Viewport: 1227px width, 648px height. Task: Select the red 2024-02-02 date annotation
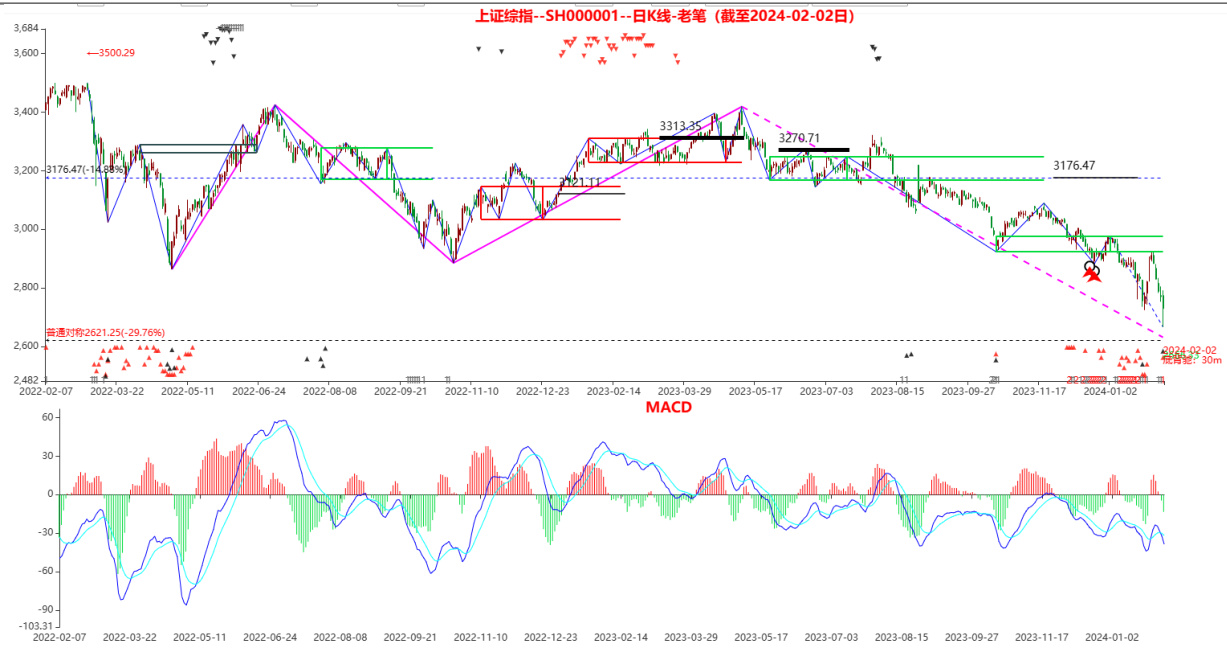(1192, 349)
